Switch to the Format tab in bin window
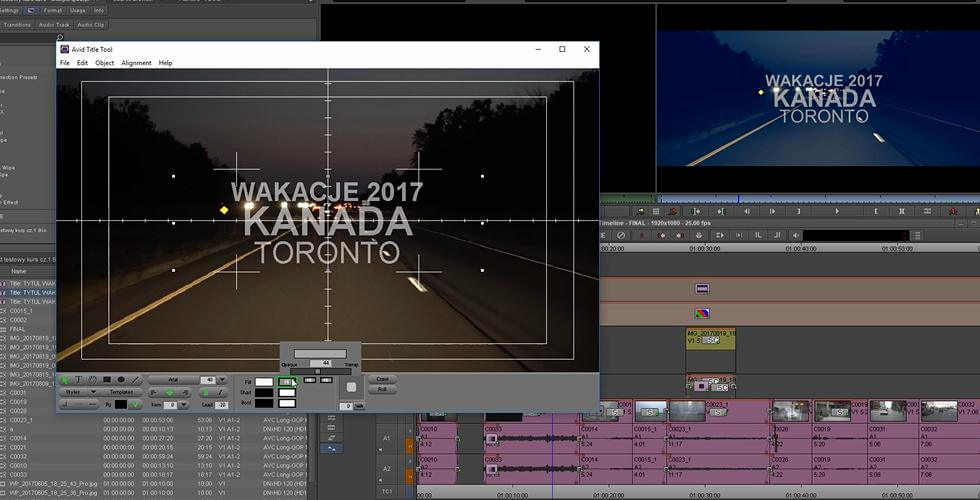 click(52, 11)
